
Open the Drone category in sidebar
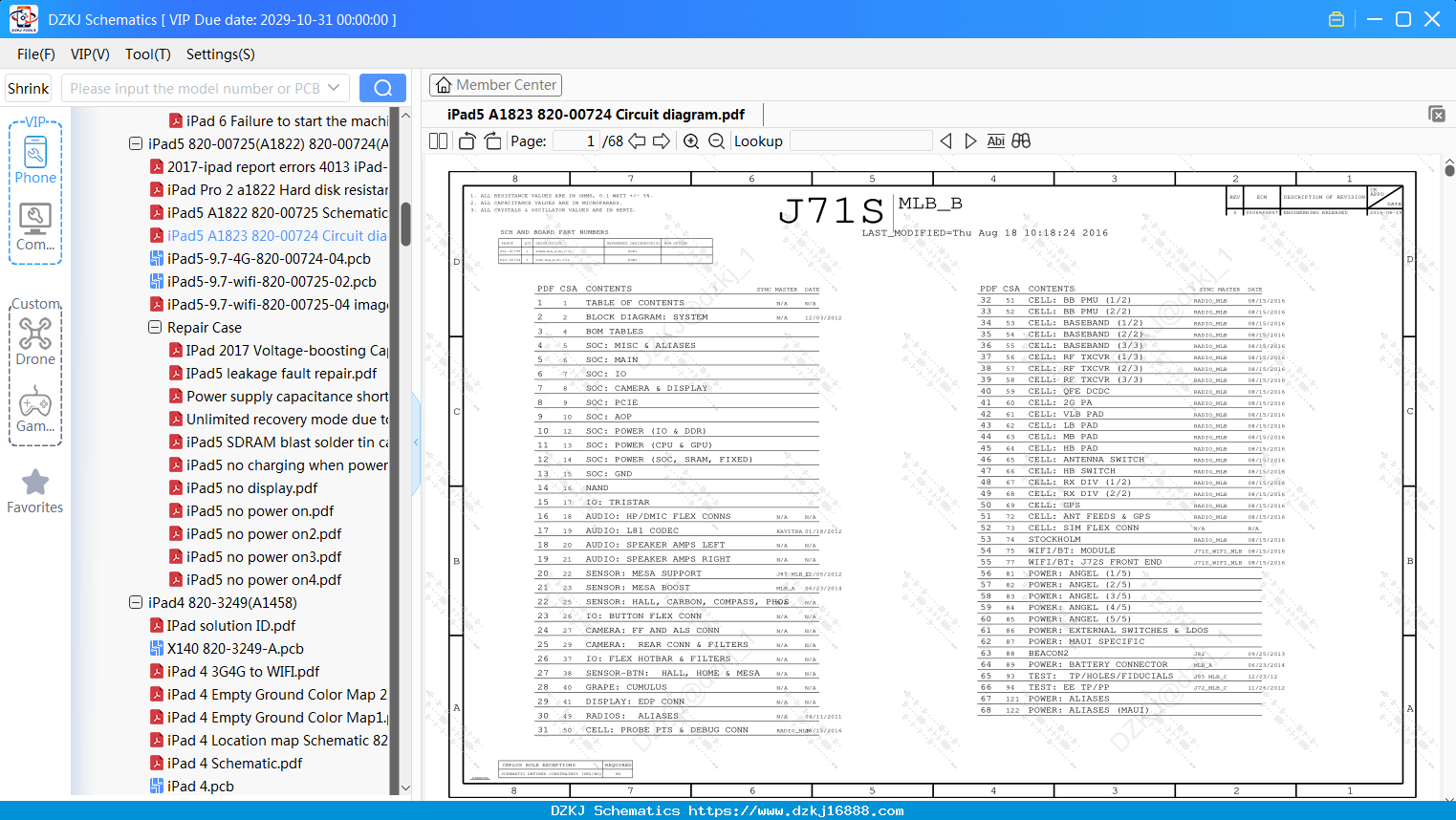(35, 341)
